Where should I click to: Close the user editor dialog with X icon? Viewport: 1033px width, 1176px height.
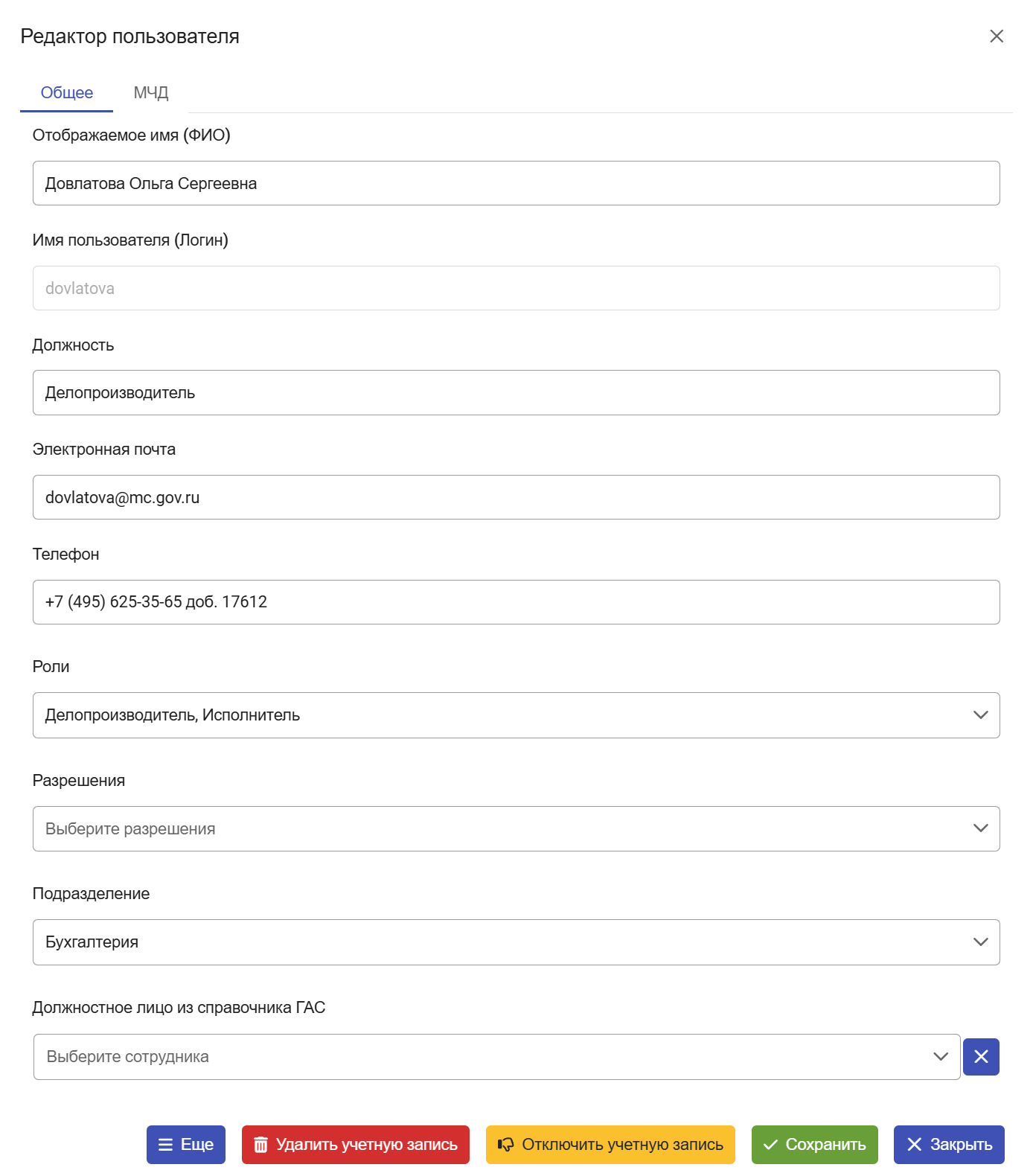(x=997, y=36)
